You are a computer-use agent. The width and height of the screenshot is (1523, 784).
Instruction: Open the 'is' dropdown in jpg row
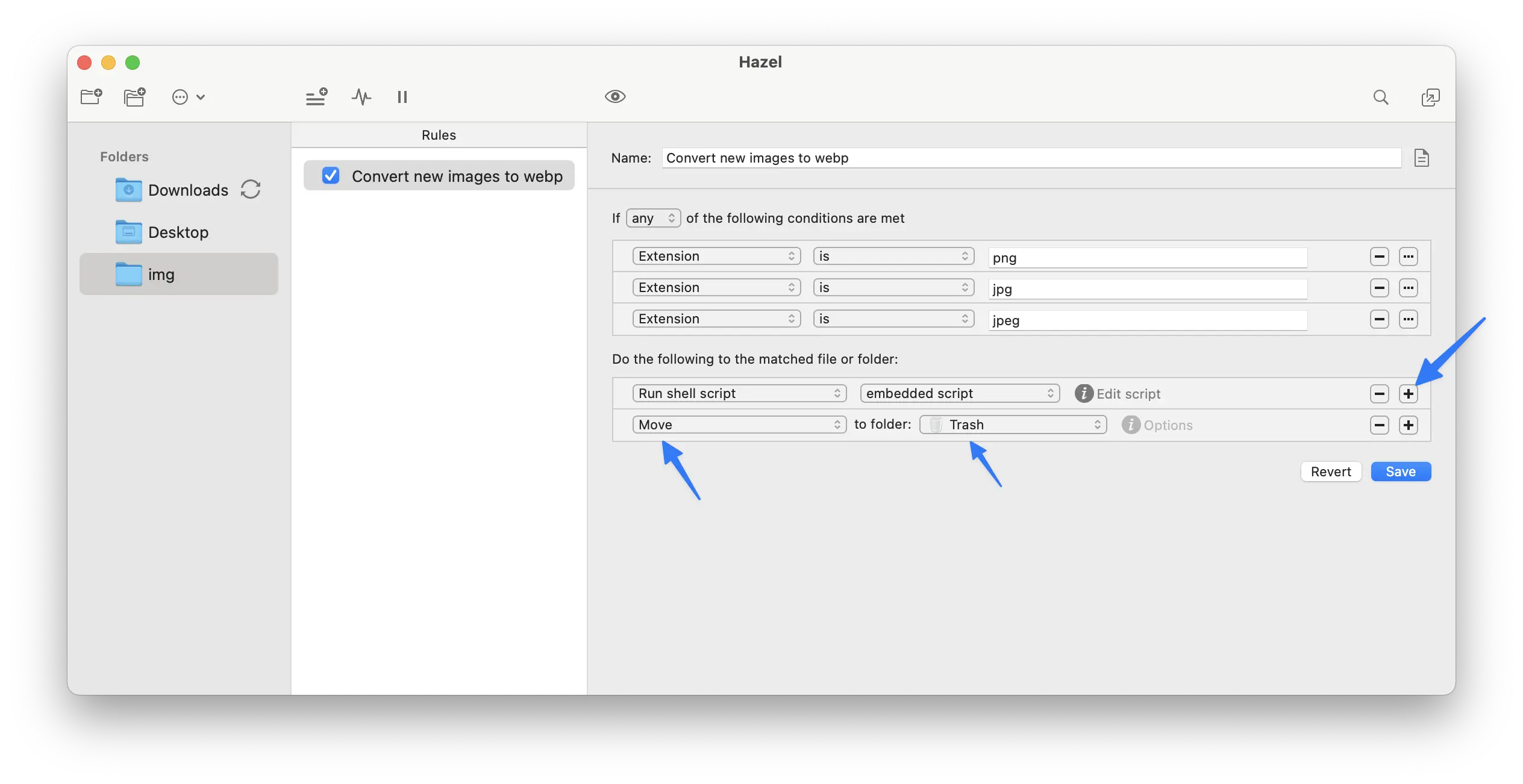point(893,288)
